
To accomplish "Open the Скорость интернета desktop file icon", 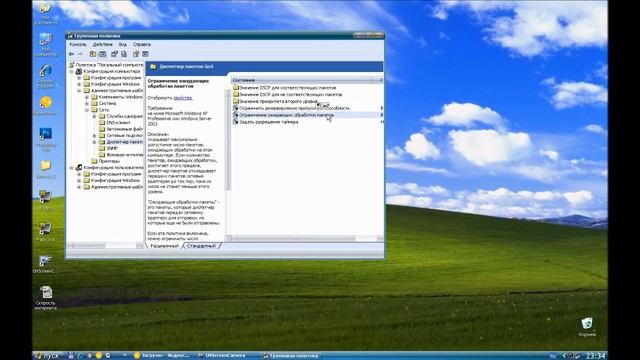I will pos(46,298).
